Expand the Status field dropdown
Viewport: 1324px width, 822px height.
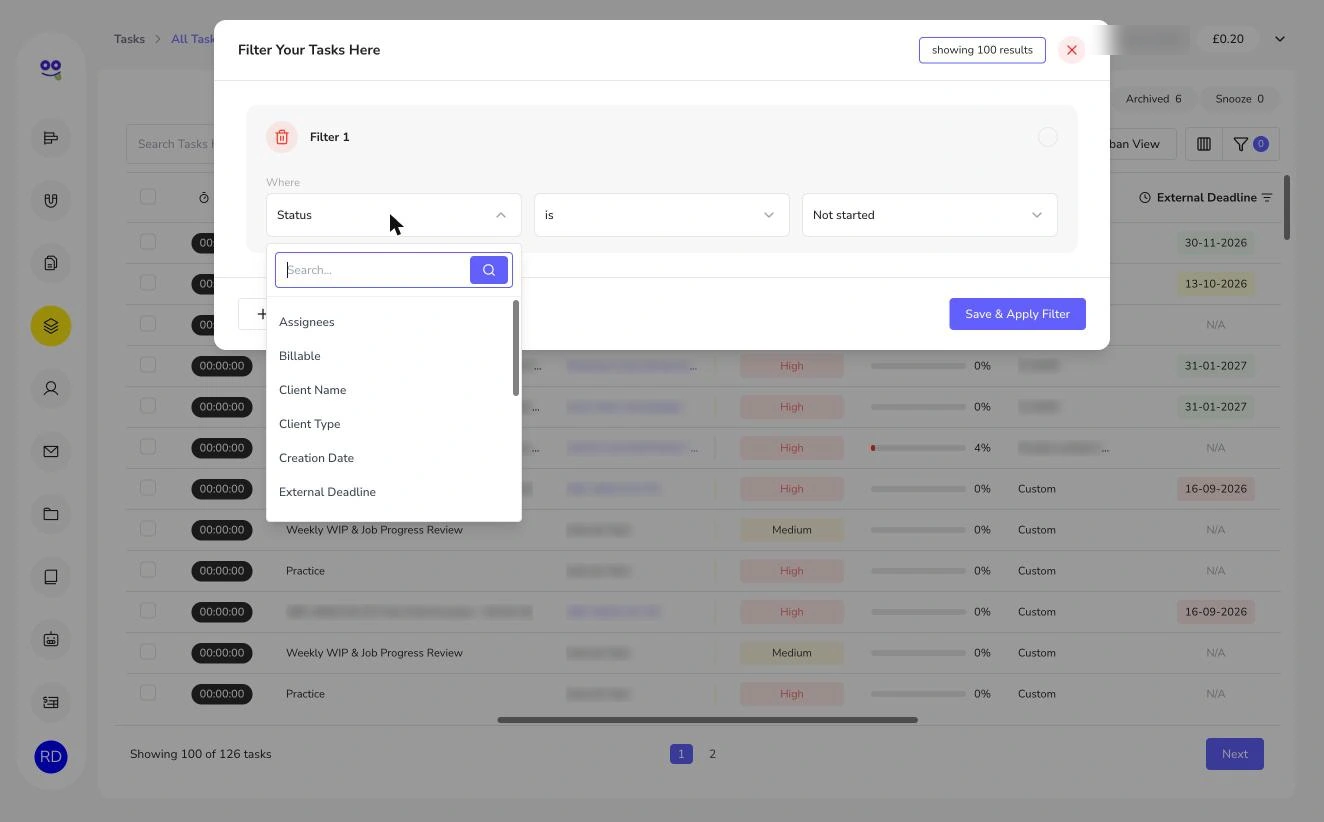(x=394, y=215)
